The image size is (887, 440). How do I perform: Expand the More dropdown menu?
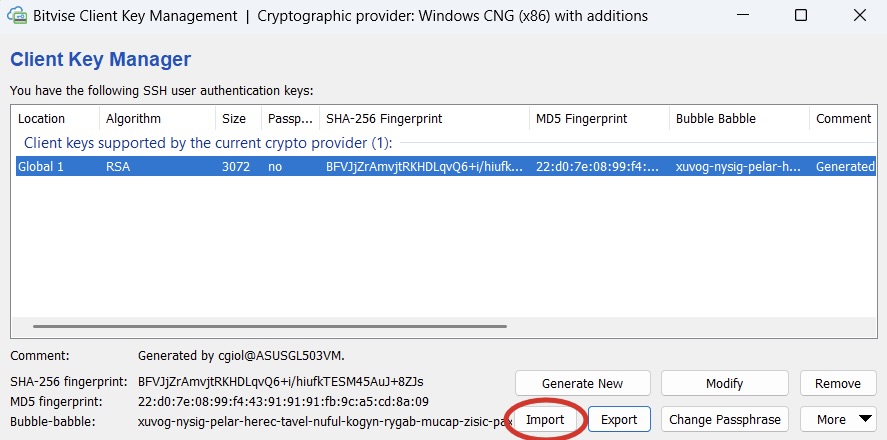837,419
